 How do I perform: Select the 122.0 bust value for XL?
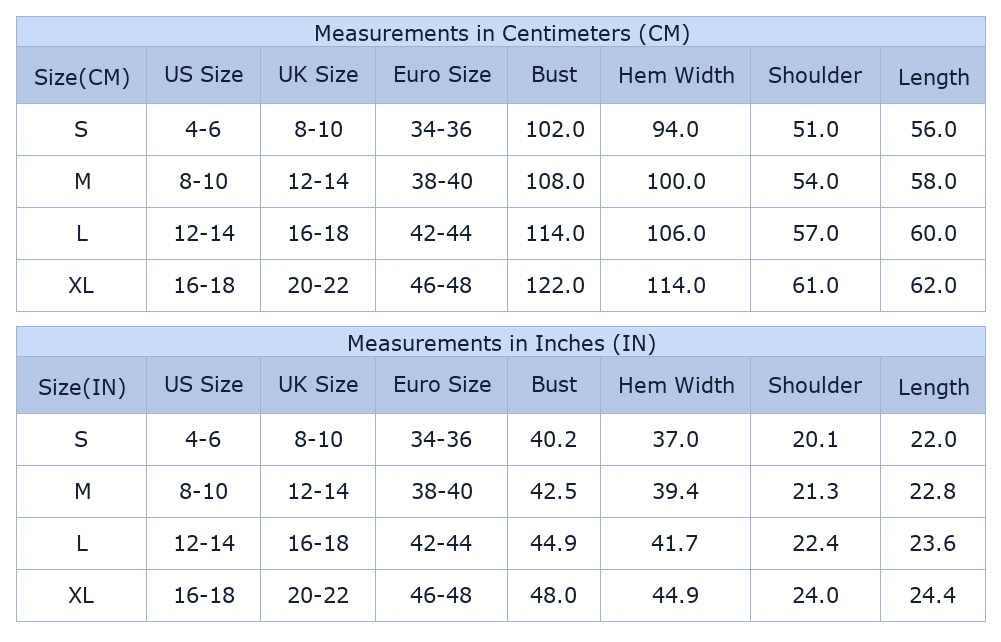coord(555,285)
